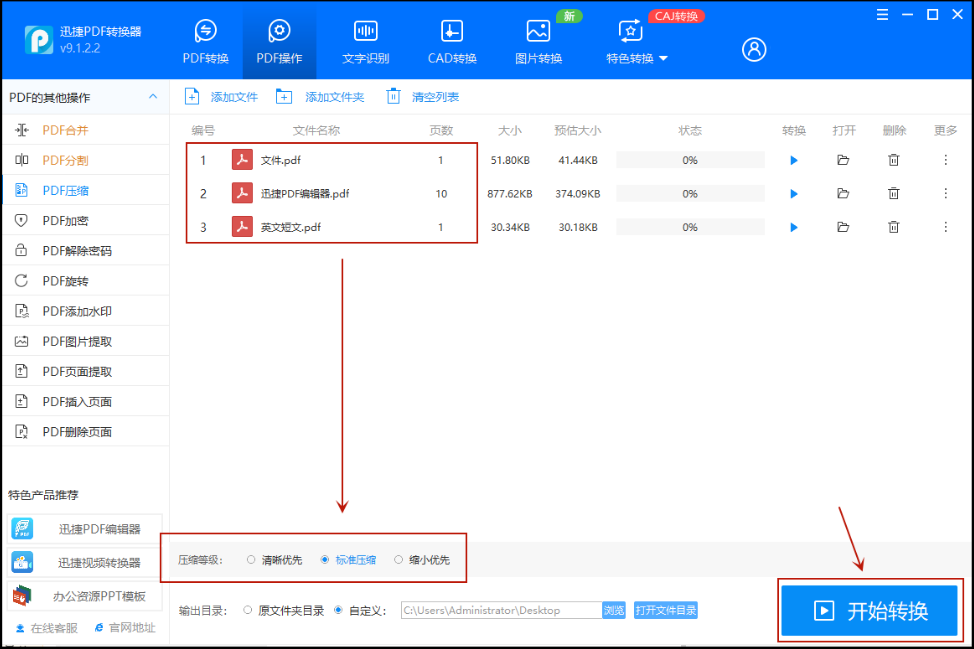Delete 文件.pdf with trash icon
Screen dimensions: 974x649
click(893, 160)
